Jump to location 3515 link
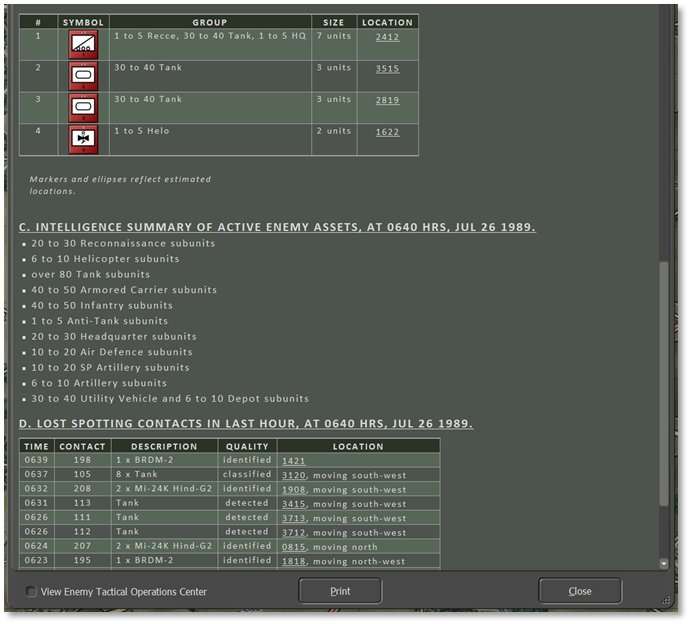This screenshot has width=690, height=624. pos(387,69)
